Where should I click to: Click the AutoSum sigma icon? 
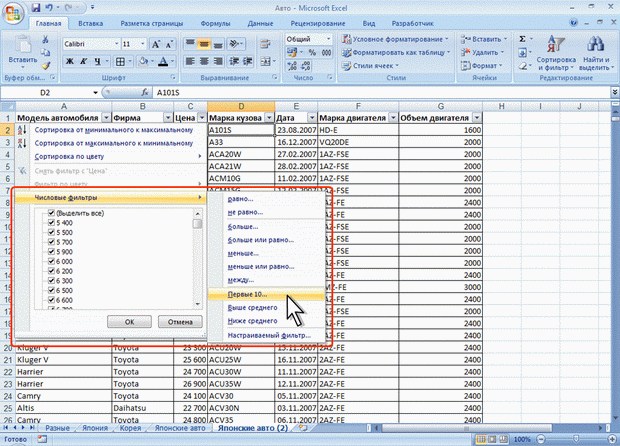pos(522,39)
